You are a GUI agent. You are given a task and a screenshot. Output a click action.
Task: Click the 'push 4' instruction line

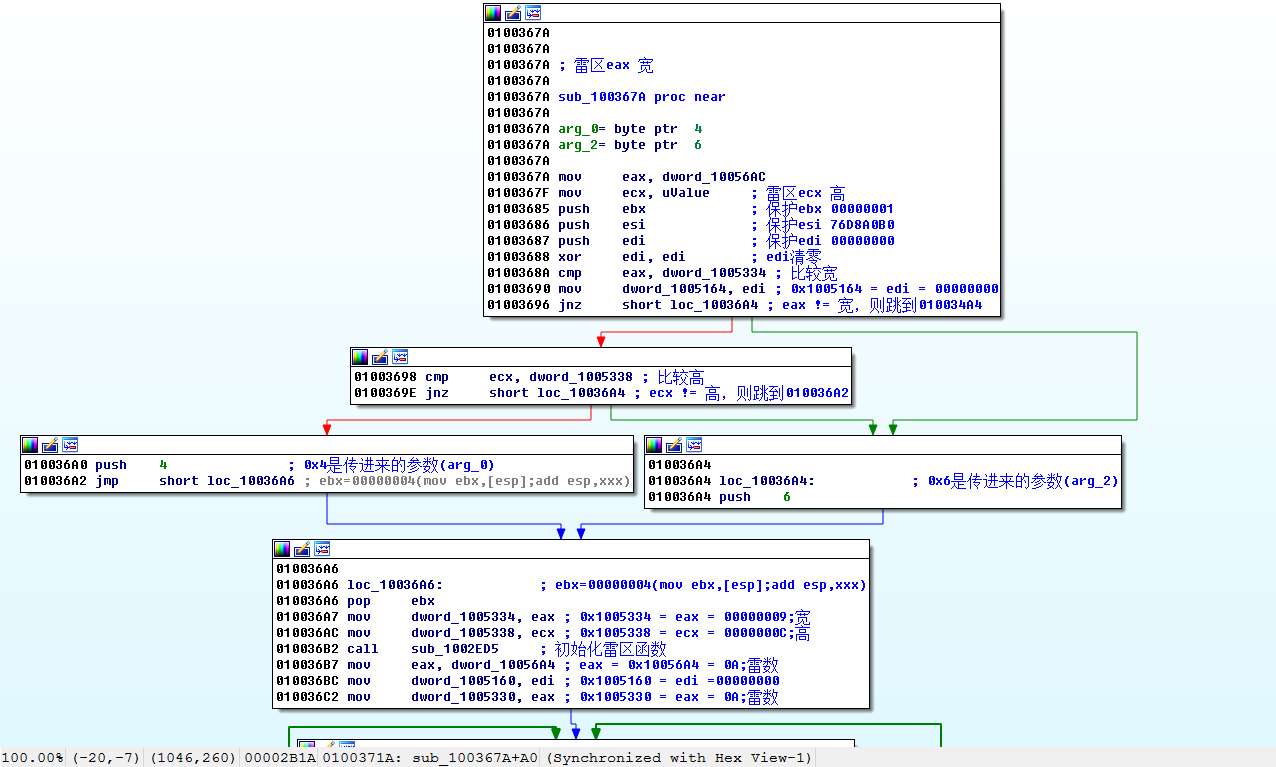[131, 465]
